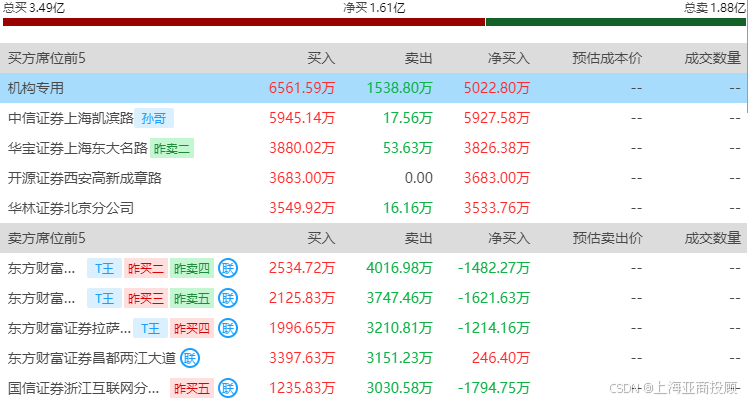This screenshot has width=748, height=401.
Task: Open the 华宝证券上海东大名路 seat
Action: point(78,148)
